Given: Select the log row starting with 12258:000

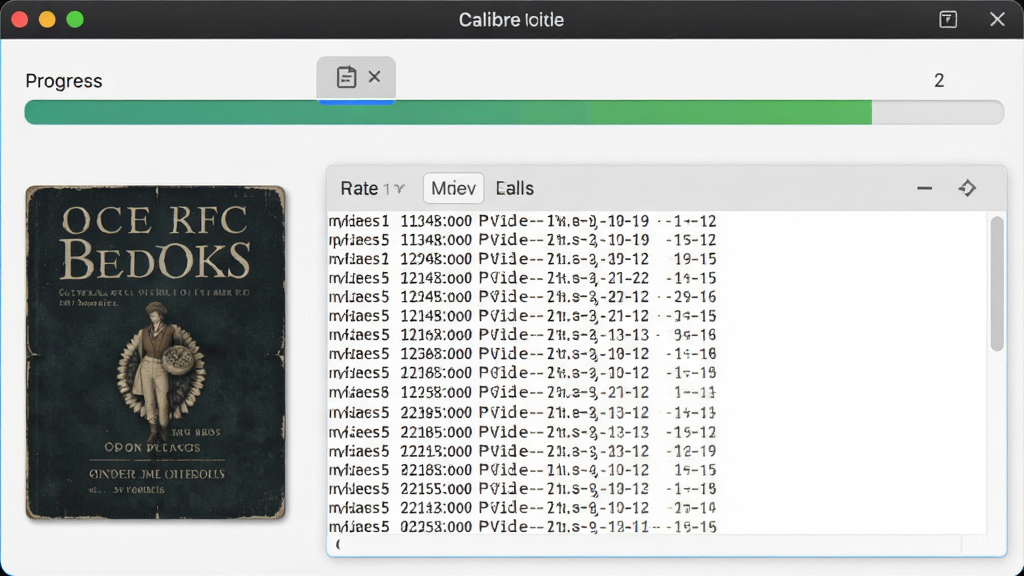Looking at the screenshot, I should (x=522, y=392).
